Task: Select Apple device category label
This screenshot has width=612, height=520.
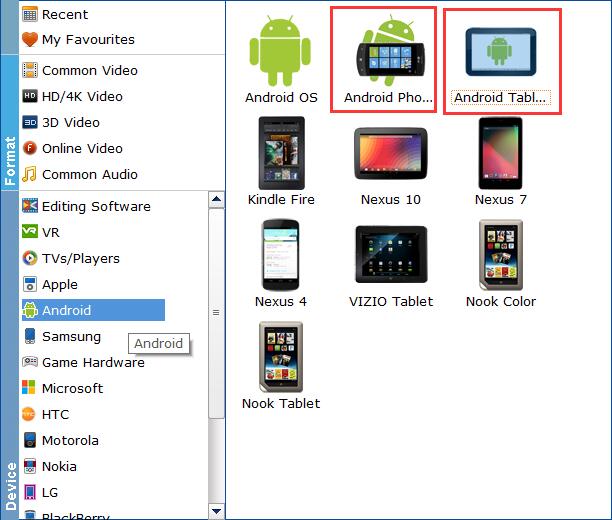Action: pos(60,285)
